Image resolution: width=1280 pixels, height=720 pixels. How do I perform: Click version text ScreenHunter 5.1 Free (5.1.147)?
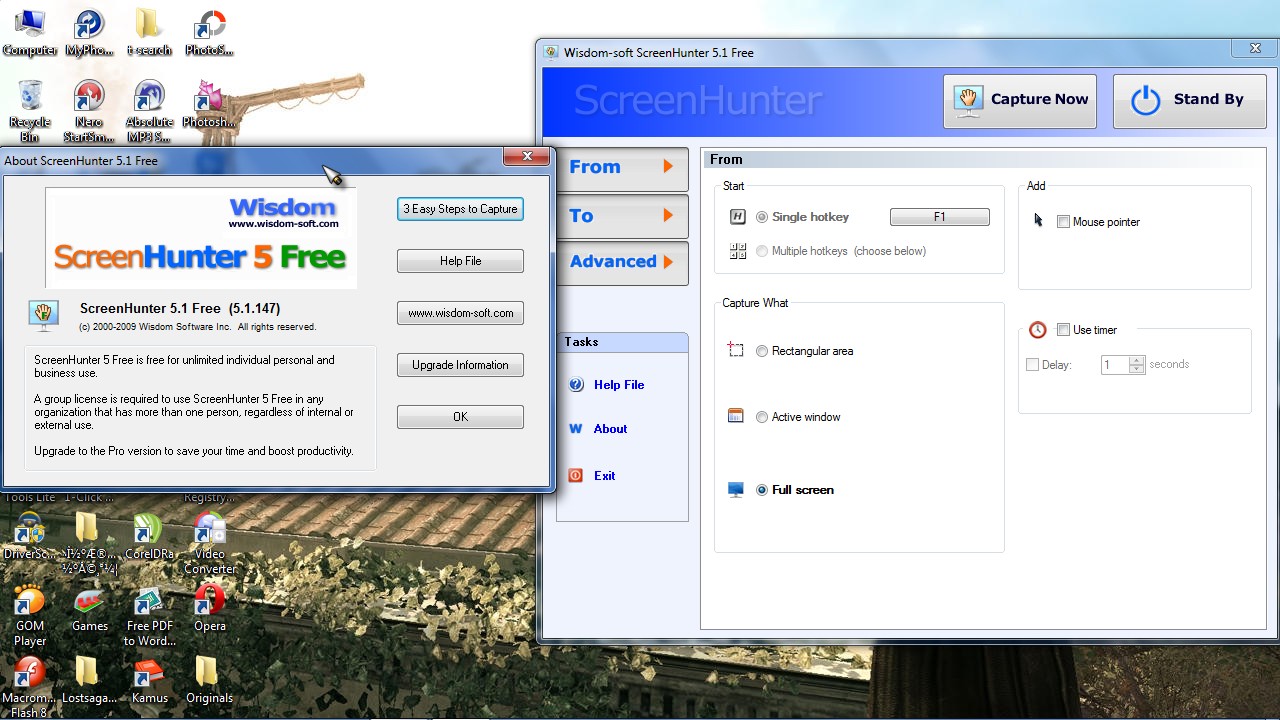(x=180, y=309)
